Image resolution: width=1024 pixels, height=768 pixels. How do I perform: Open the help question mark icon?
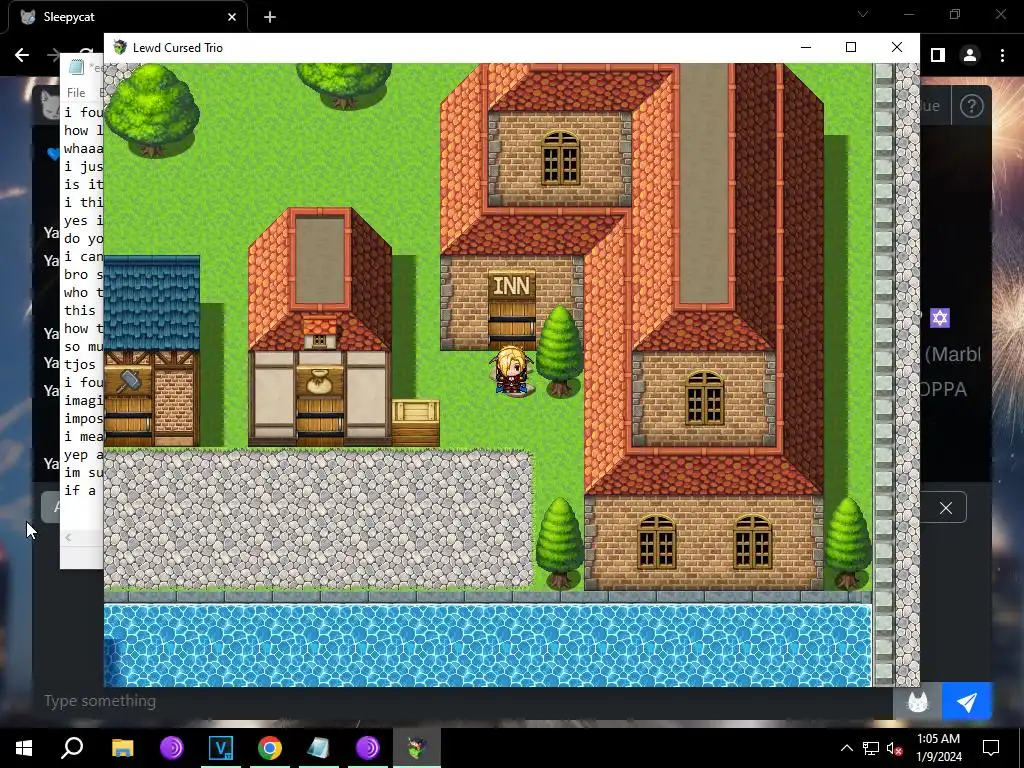tap(971, 106)
